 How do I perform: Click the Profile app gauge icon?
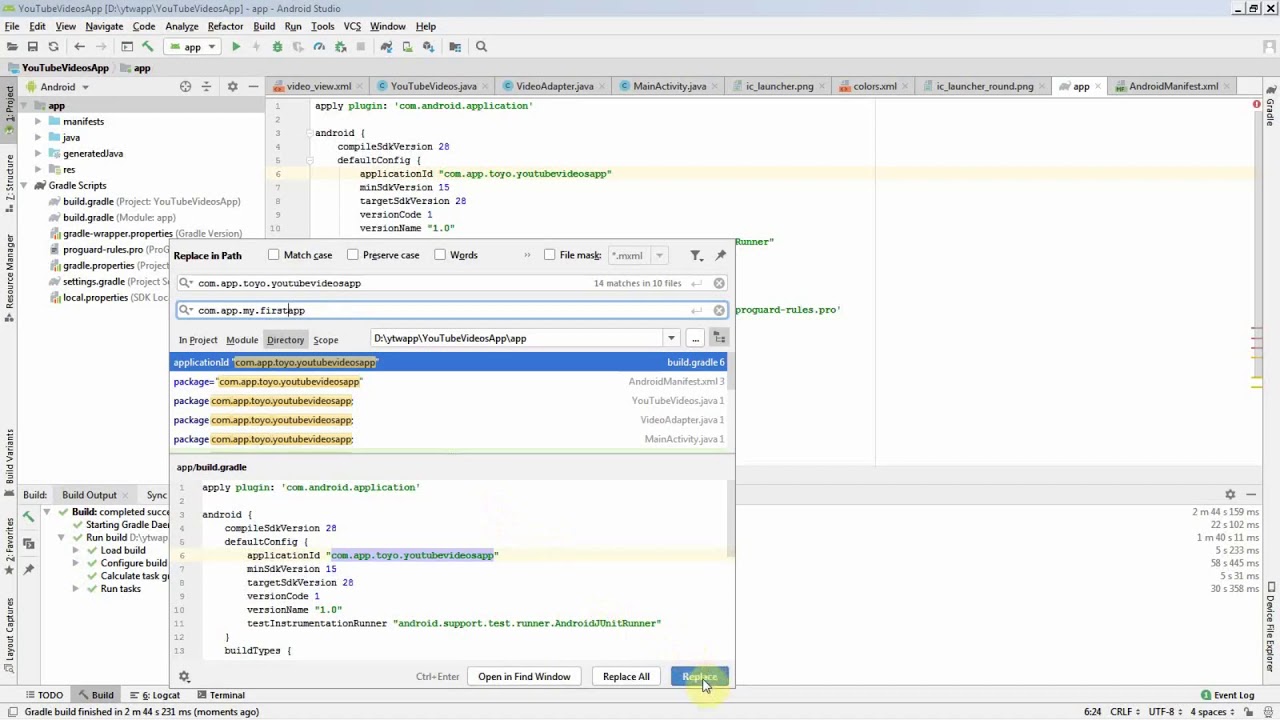tap(319, 46)
